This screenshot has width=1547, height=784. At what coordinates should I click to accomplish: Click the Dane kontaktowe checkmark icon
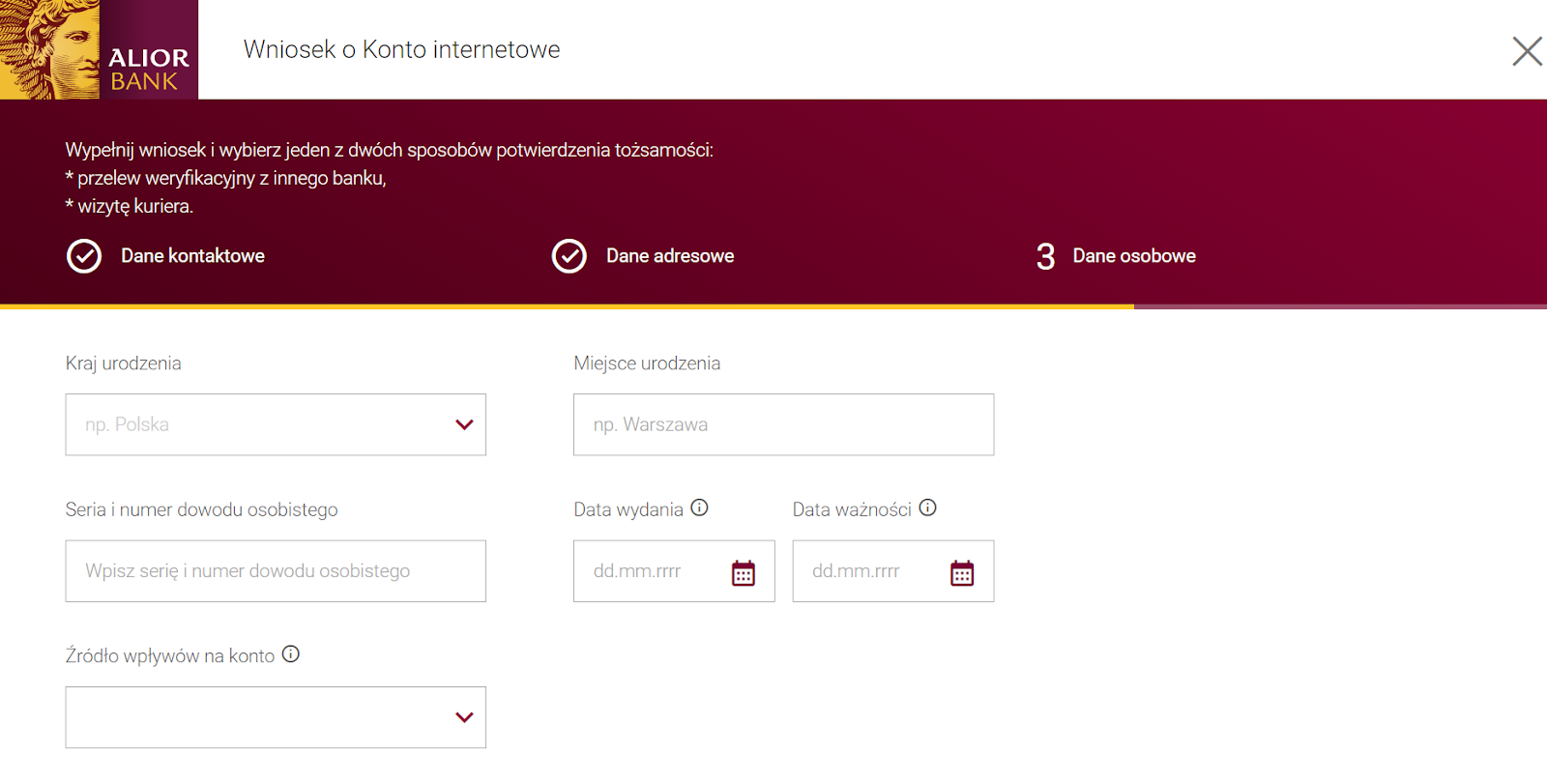pyautogui.click(x=84, y=256)
